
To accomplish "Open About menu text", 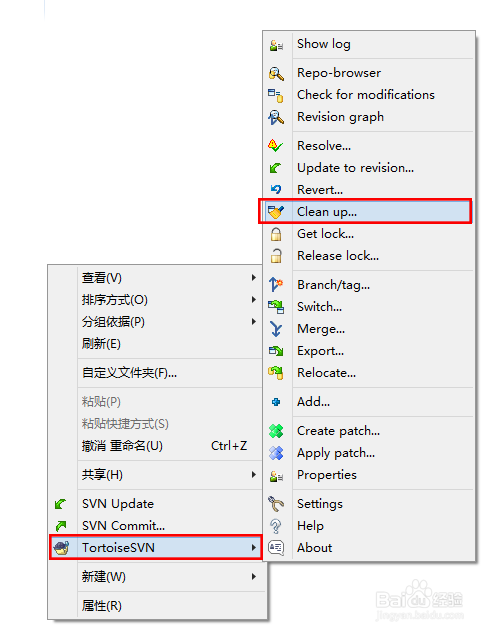I will 315,548.
